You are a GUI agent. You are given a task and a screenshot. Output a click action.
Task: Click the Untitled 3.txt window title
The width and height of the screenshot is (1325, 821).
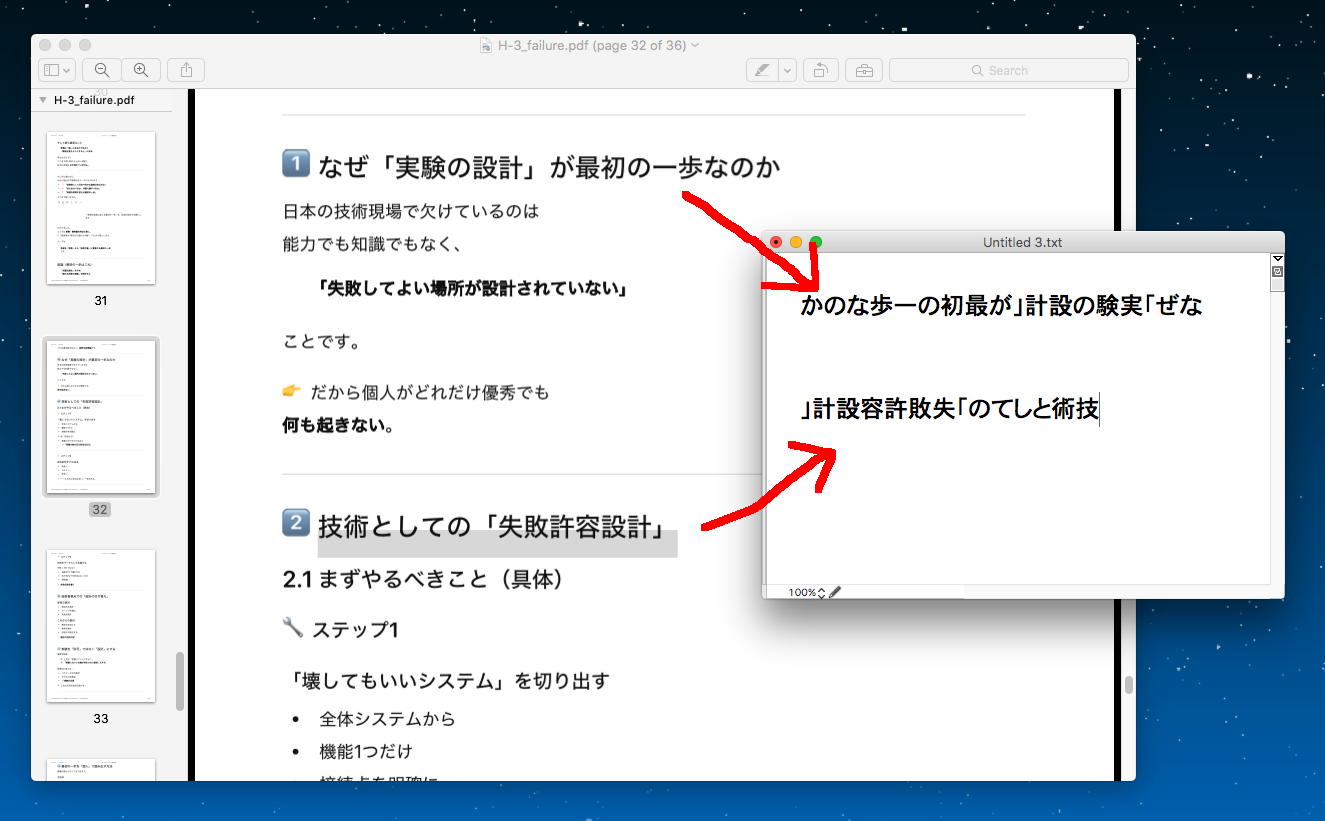click(x=1020, y=243)
